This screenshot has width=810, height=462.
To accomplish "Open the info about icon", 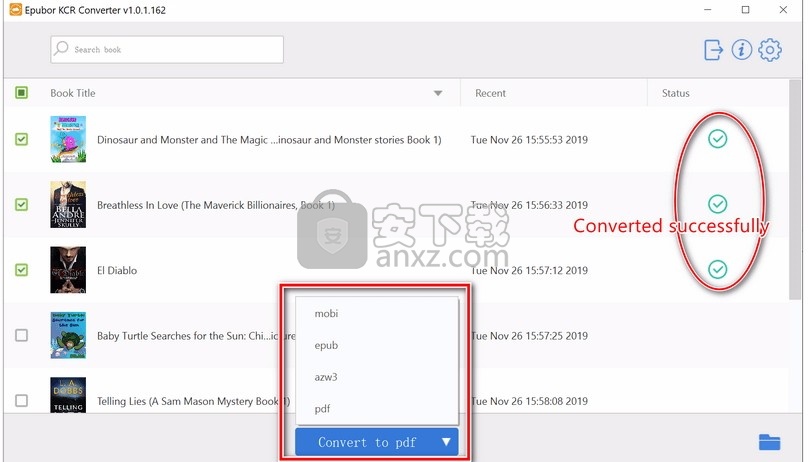I will point(741,50).
